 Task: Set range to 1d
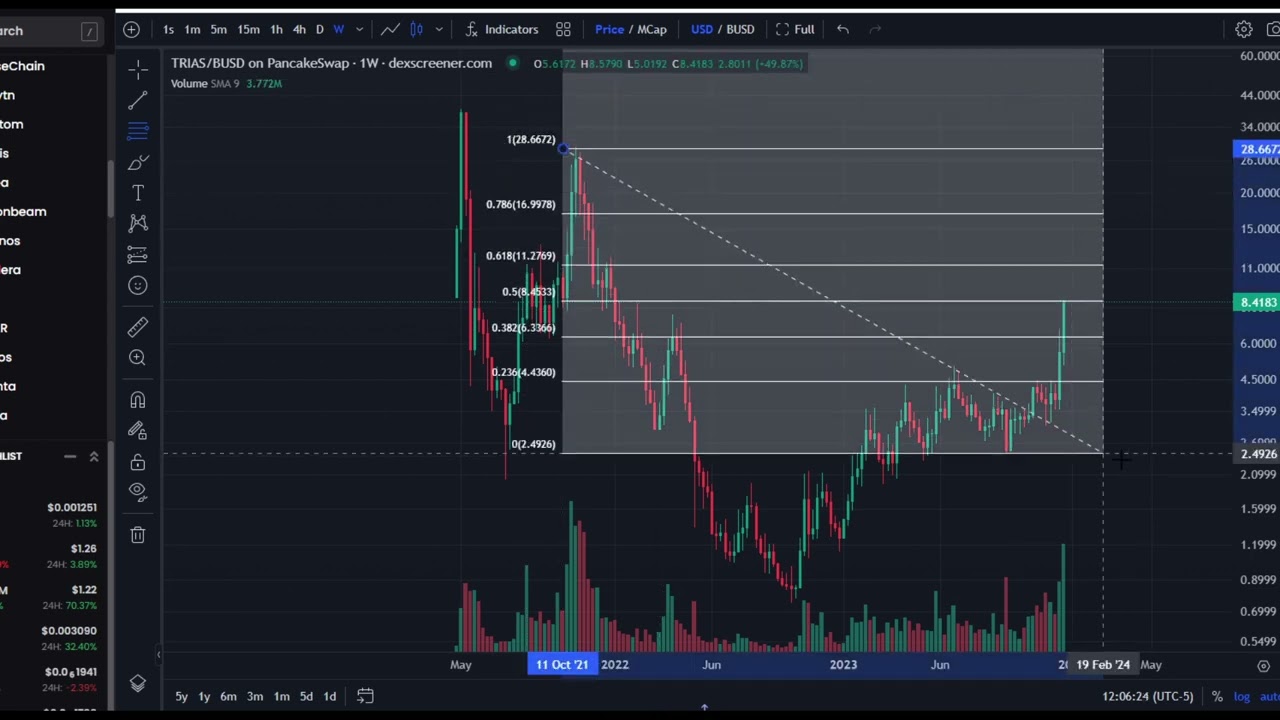(x=329, y=696)
